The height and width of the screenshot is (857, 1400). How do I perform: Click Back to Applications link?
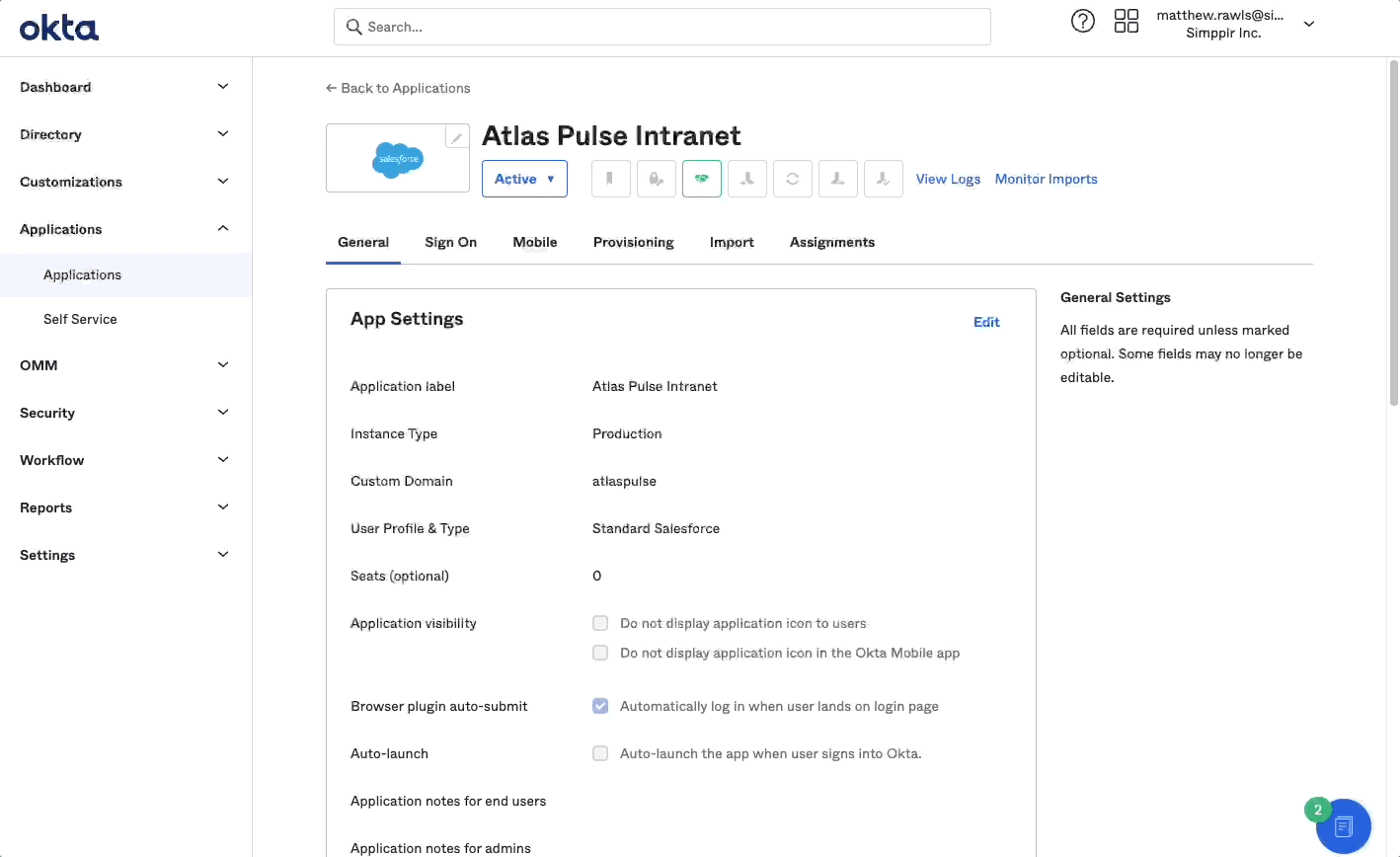(398, 88)
